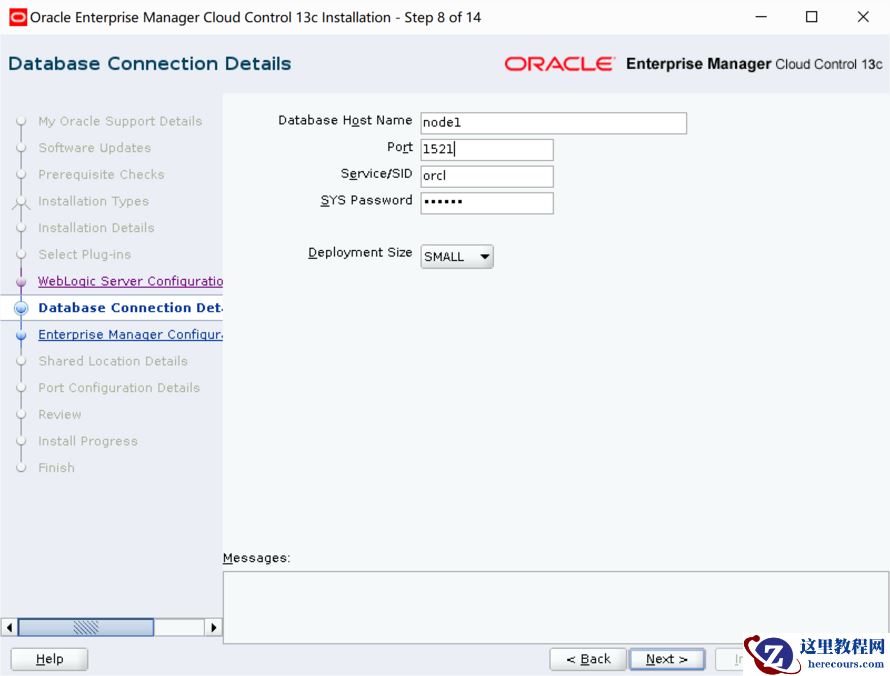
Task: Click 'Prerequisite Checks' step text
Action: pyautogui.click(x=102, y=175)
